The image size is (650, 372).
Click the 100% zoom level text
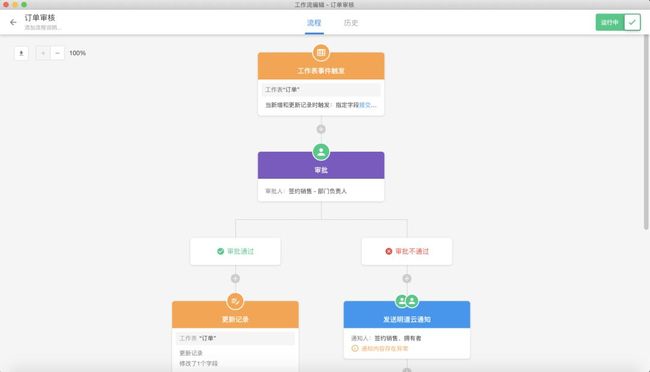(78, 53)
